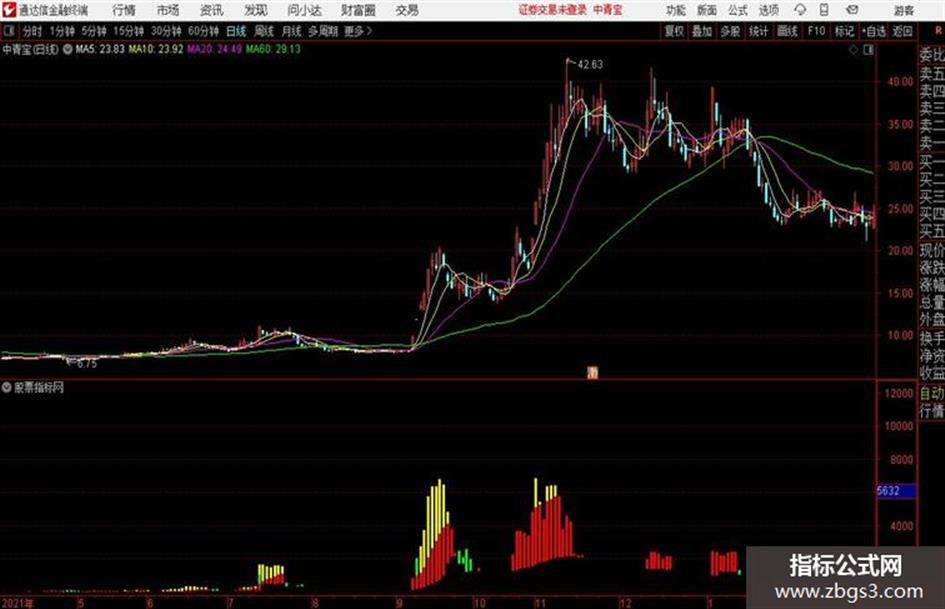Image resolution: width=945 pixels, height=609 pixels.
Task: Click the diamond icon above the price axis
Action: (853, 51)
